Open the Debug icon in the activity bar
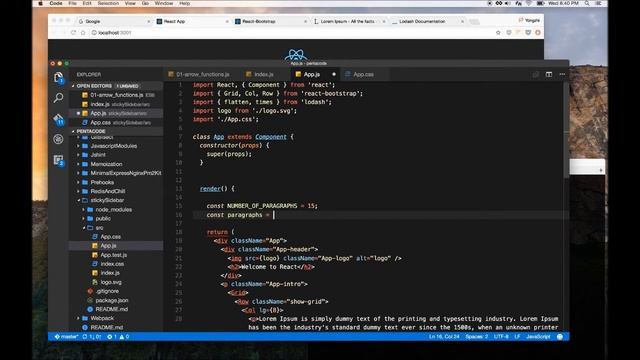Viewport: 640px width, 360px height. [58, 139]
